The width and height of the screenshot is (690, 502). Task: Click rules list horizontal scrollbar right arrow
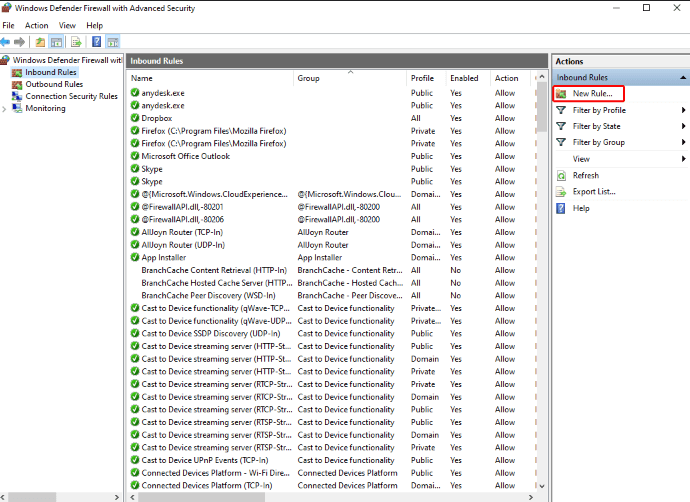click(x=531, y=497)
